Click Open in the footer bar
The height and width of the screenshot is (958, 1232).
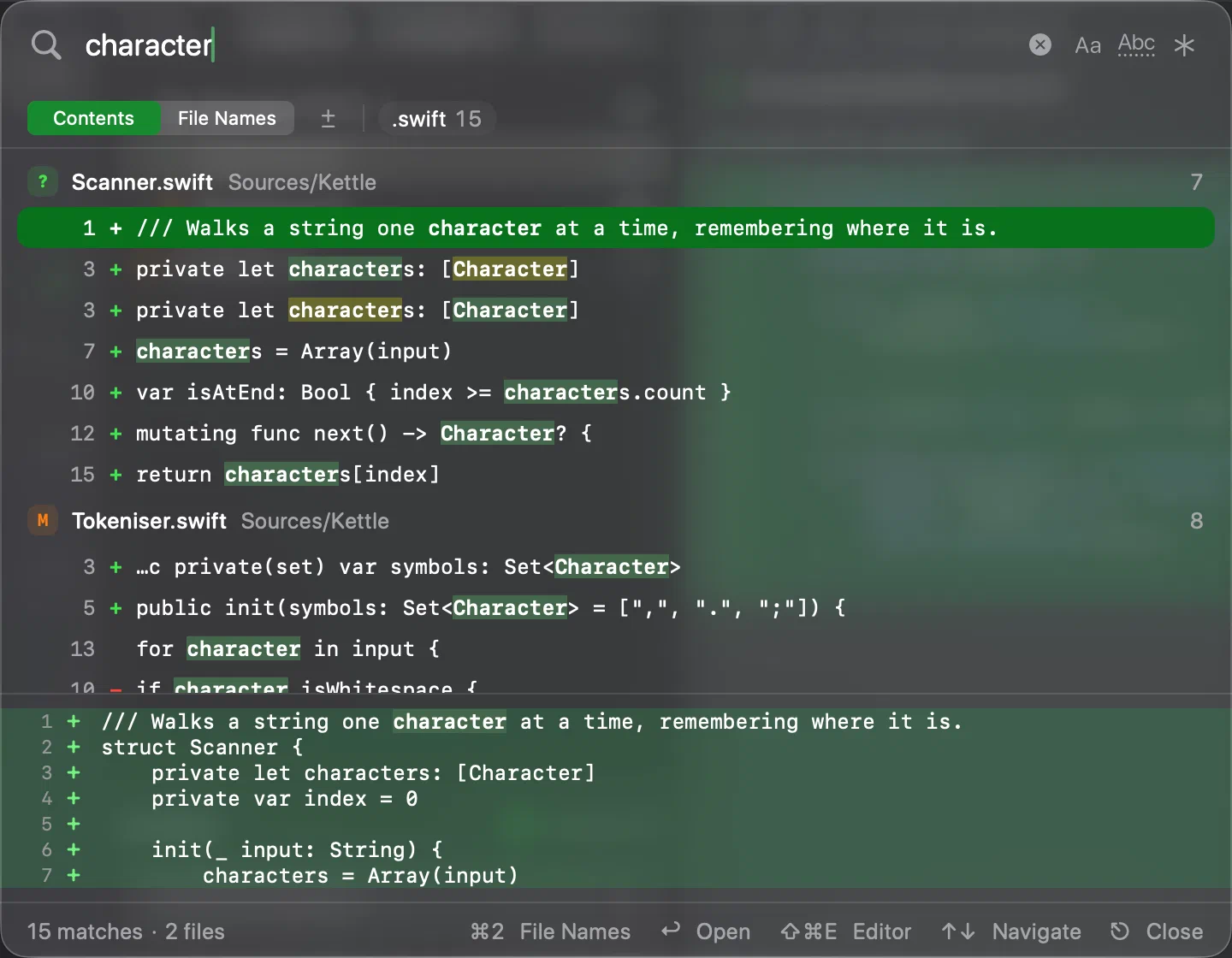point(706,931)
